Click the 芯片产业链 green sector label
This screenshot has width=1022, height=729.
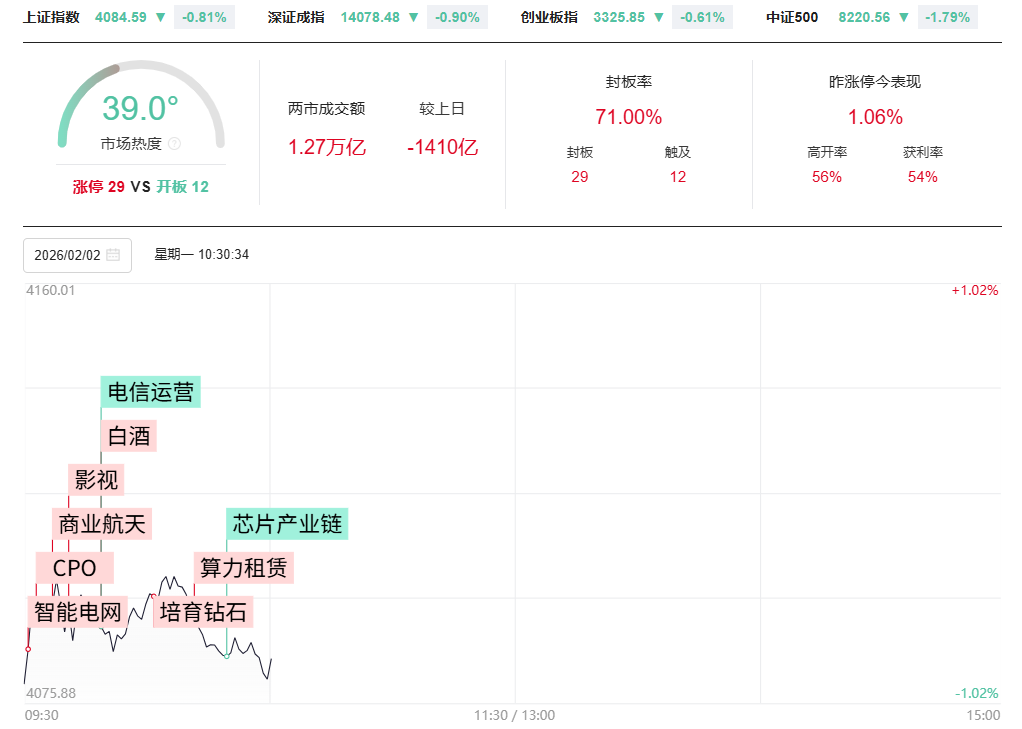(x=287, y=524)
